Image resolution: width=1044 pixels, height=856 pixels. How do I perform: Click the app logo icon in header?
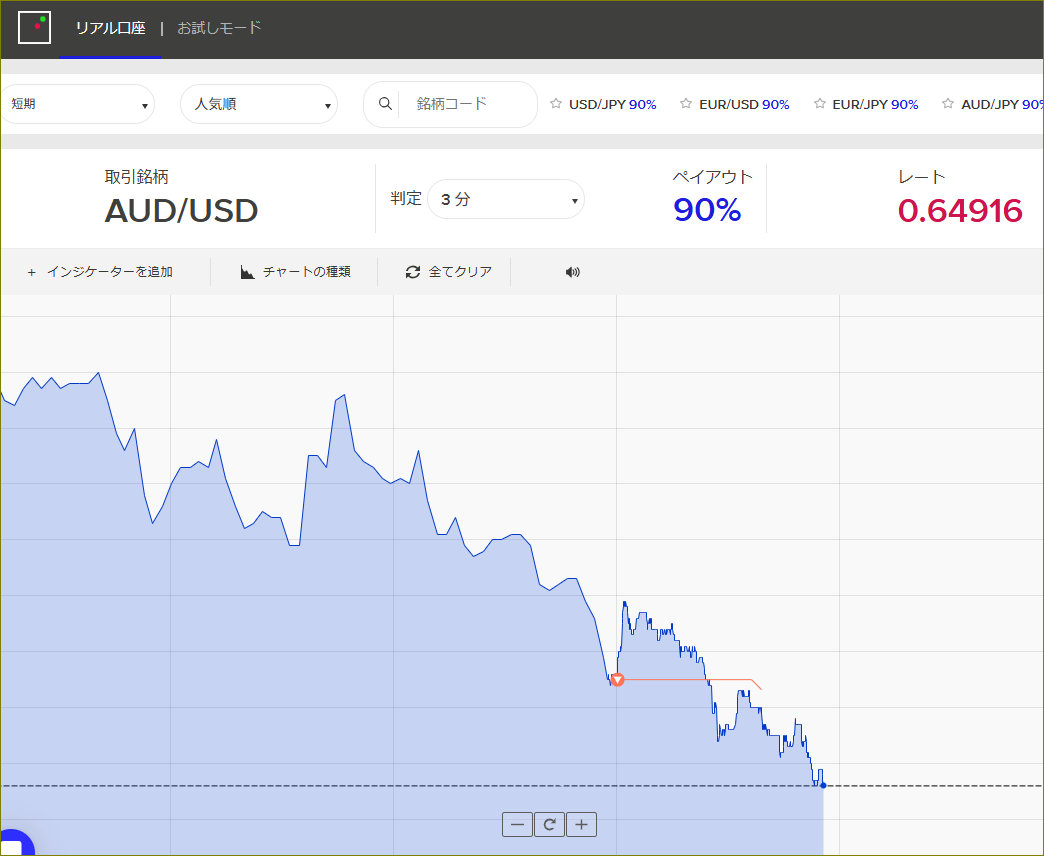coord(34,28)
